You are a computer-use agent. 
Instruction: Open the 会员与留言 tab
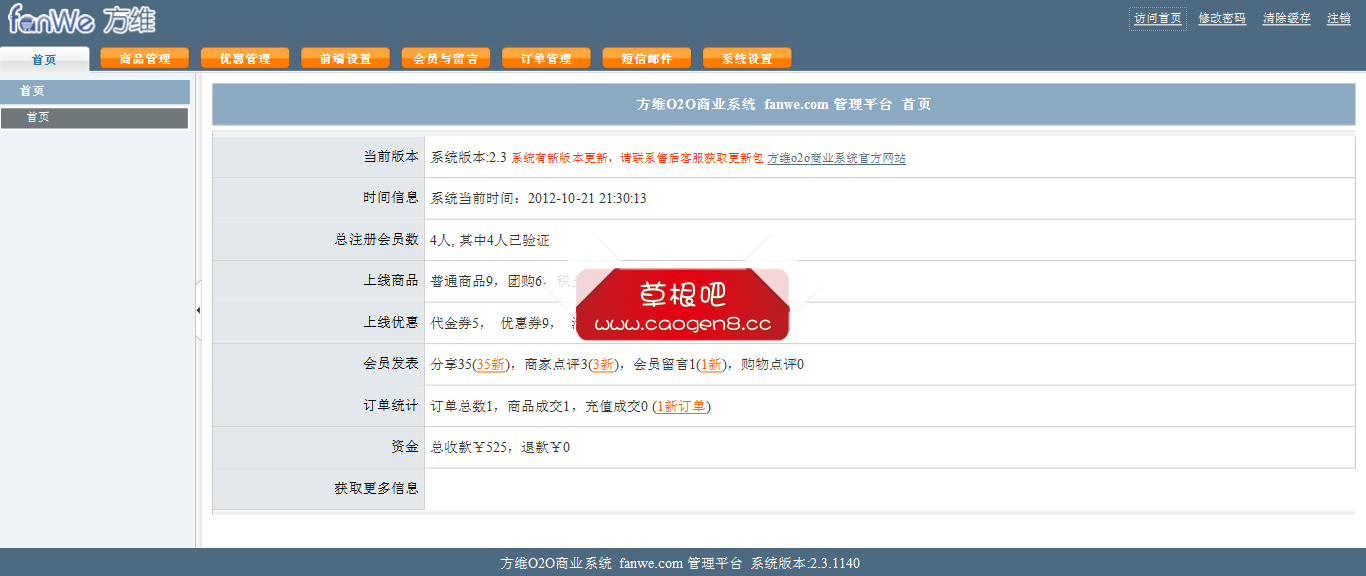click(x=446, y=57)
